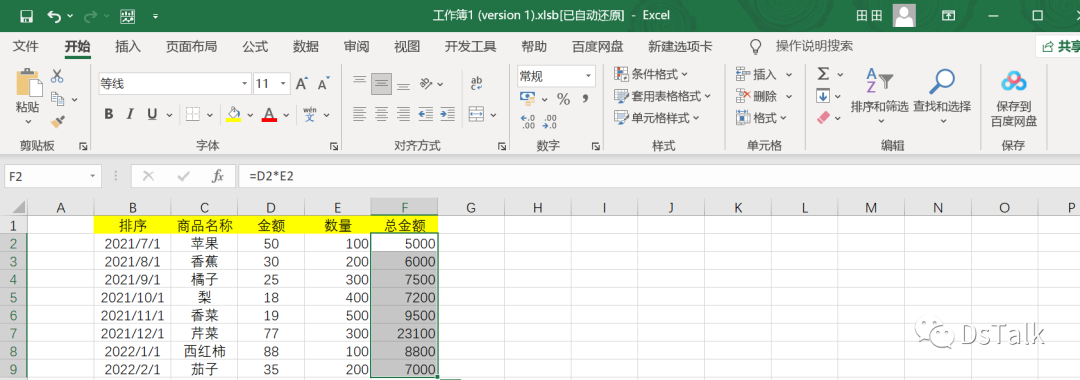
Task: Apply accounting currency number format
Action: [x=528, y=99]
